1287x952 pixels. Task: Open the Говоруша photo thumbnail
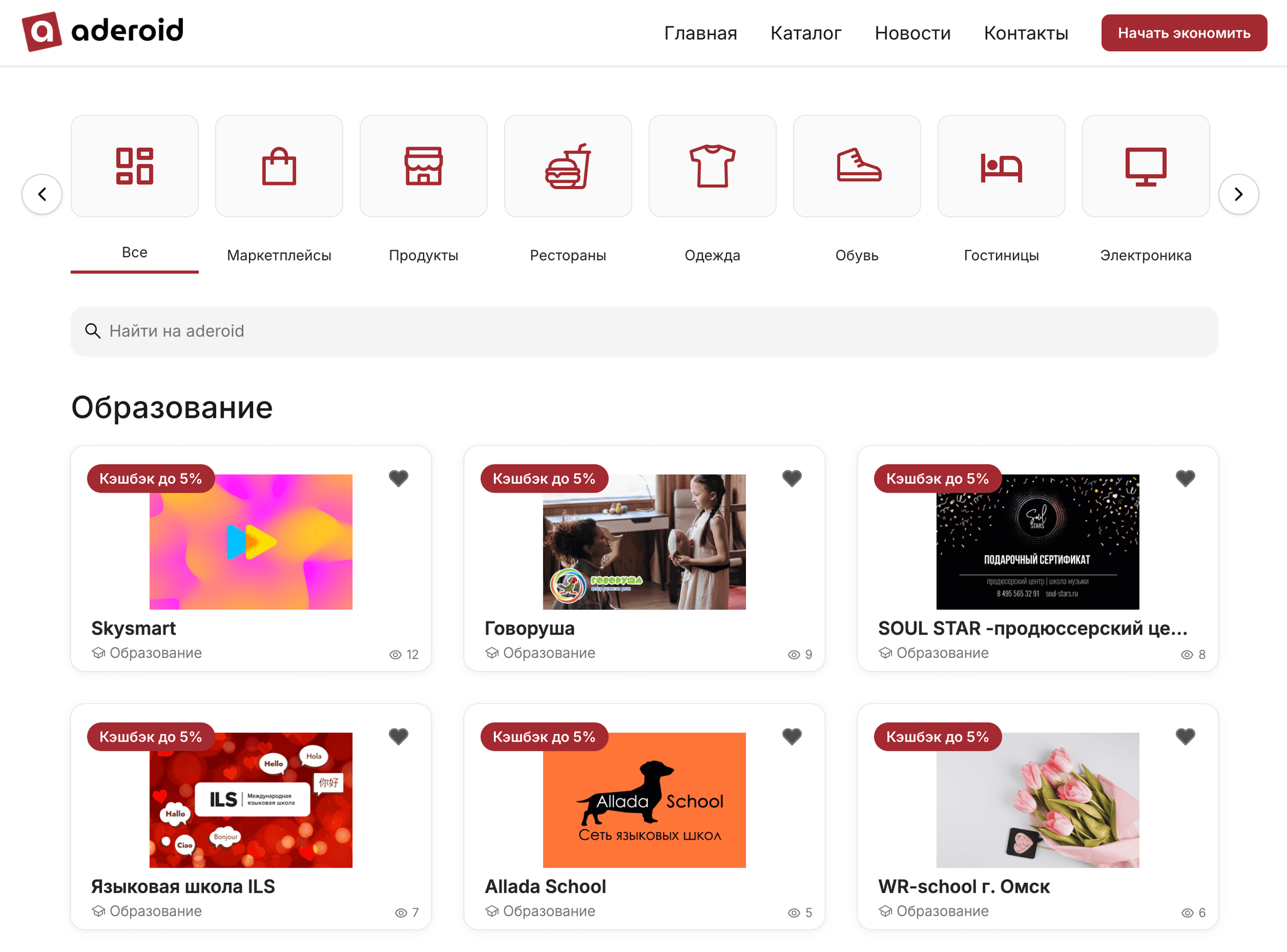(x=644, y=542)
